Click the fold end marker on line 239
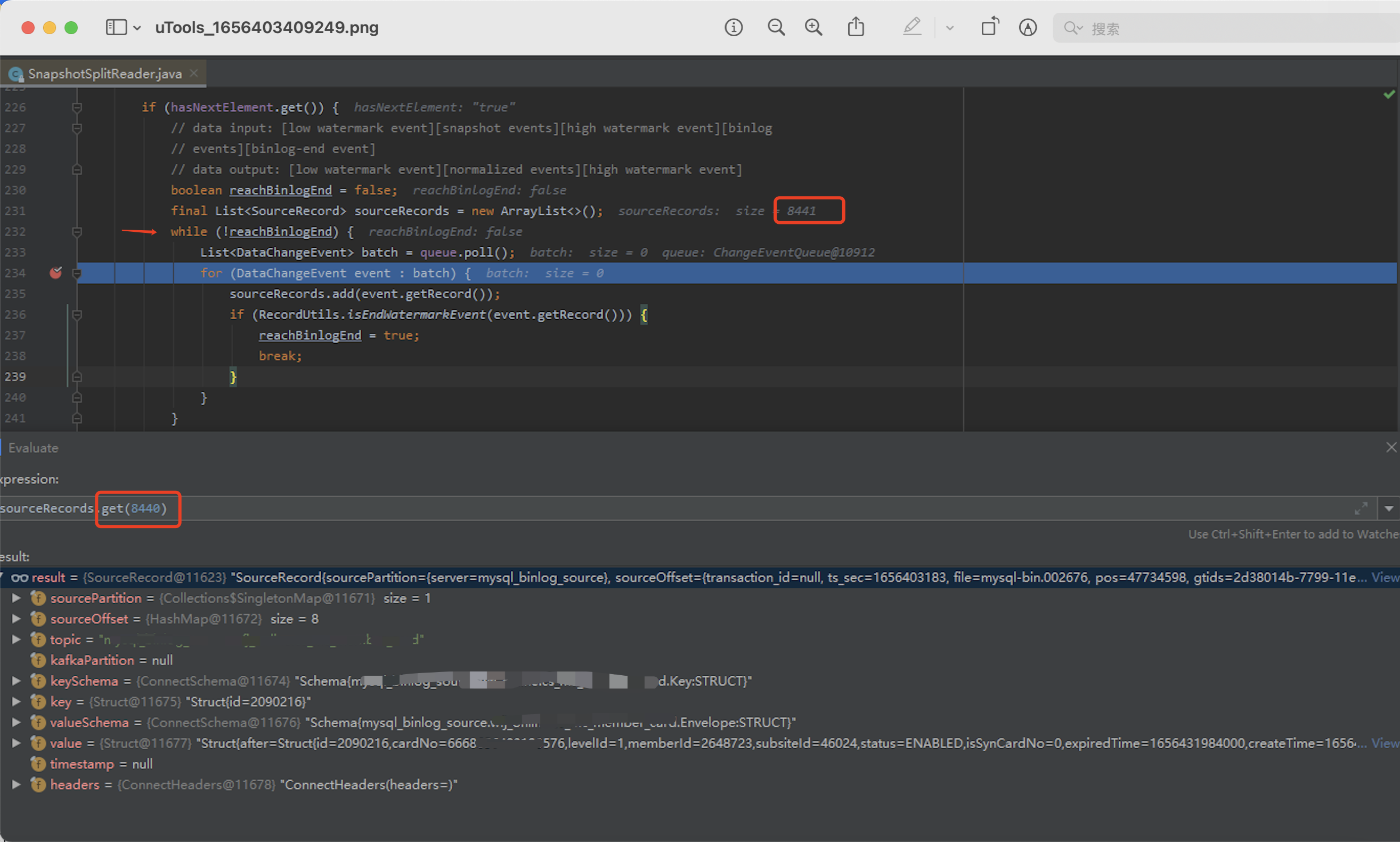Screen dimensions: 1400x842 click(x=77, y=377)
